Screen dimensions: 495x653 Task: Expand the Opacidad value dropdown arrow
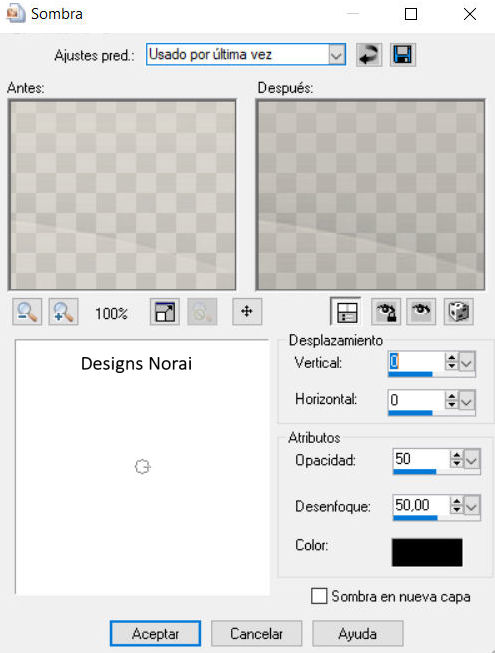(x=472, y=460)
